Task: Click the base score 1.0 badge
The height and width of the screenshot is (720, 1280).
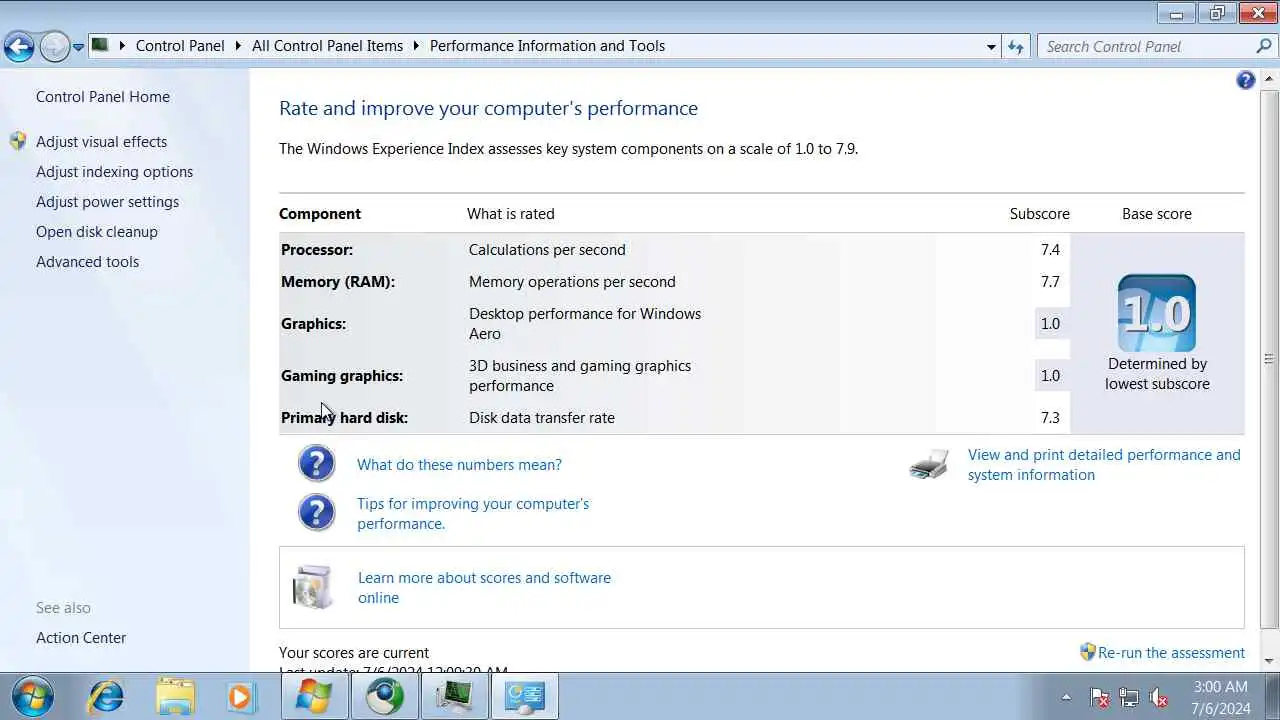Action: pos(1157,313)
